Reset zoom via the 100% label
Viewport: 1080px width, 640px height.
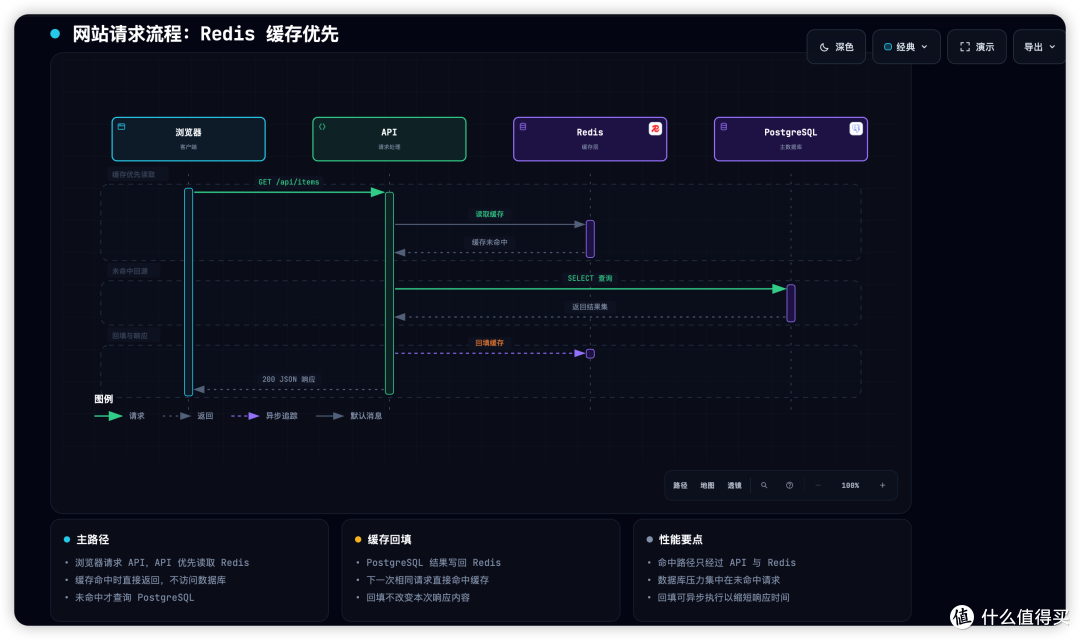(x=850, y=486)
